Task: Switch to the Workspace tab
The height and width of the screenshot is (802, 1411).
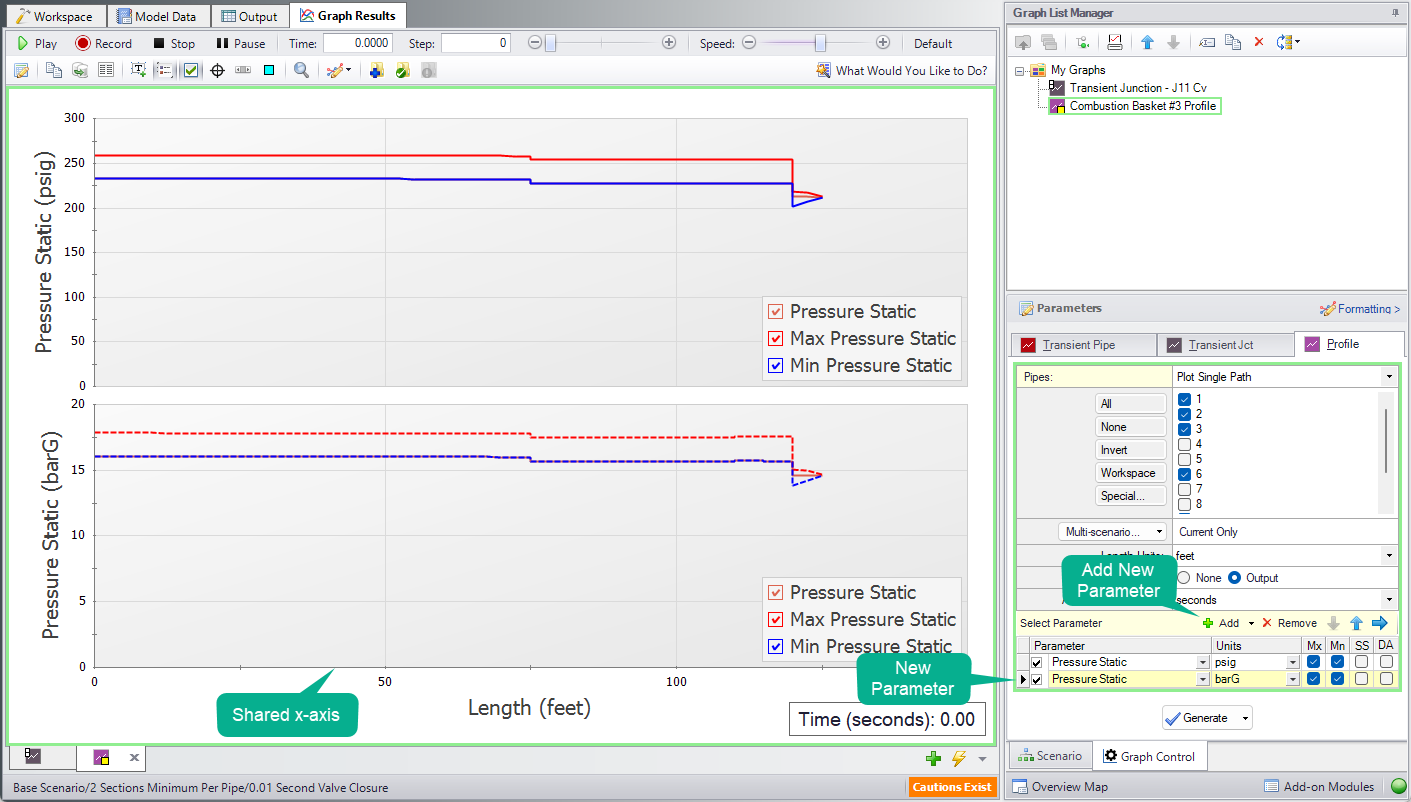Action: [x=55, y=16]
